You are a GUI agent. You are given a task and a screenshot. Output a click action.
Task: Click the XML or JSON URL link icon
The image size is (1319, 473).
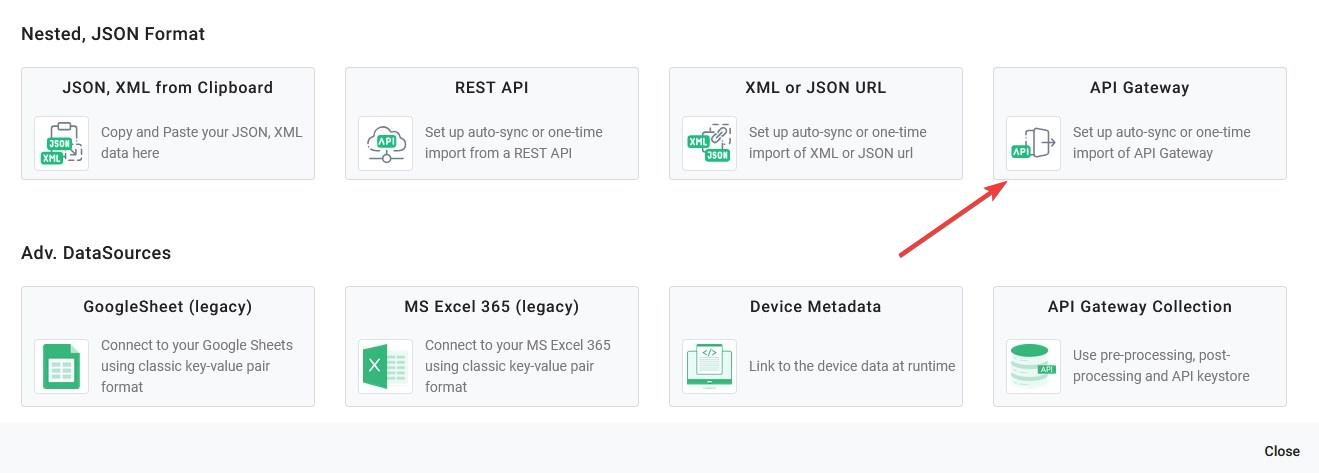[709, 143]
